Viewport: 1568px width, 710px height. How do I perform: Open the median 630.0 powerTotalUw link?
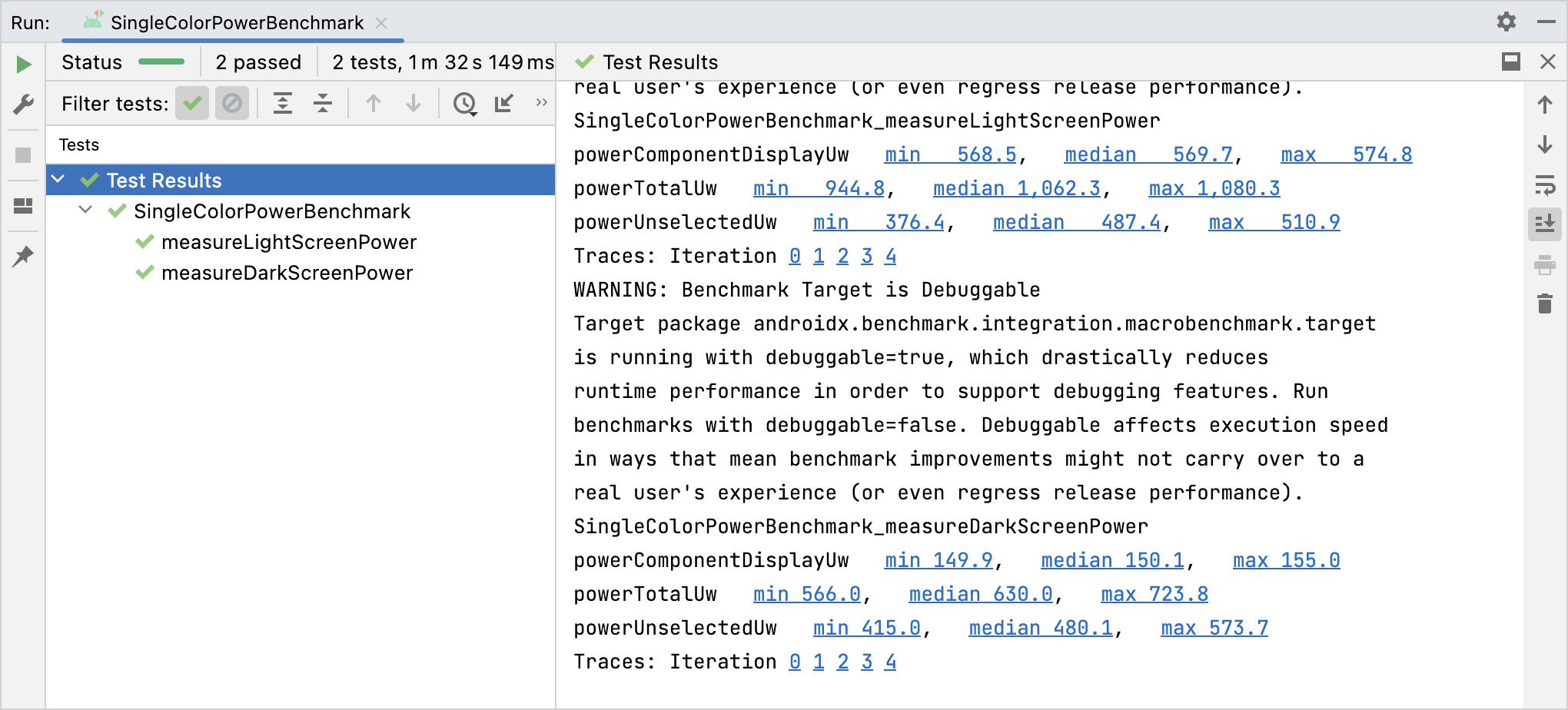tap(981, 593)
